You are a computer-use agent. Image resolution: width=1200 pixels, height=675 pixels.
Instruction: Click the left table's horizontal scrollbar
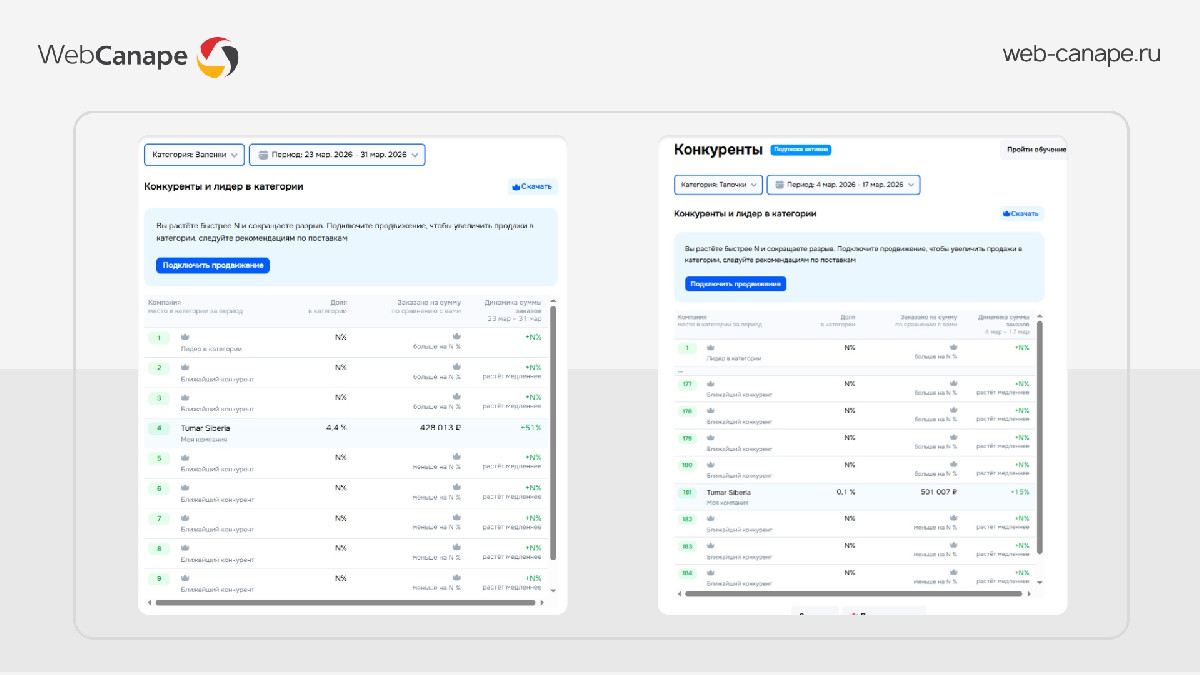click(344, 603)
